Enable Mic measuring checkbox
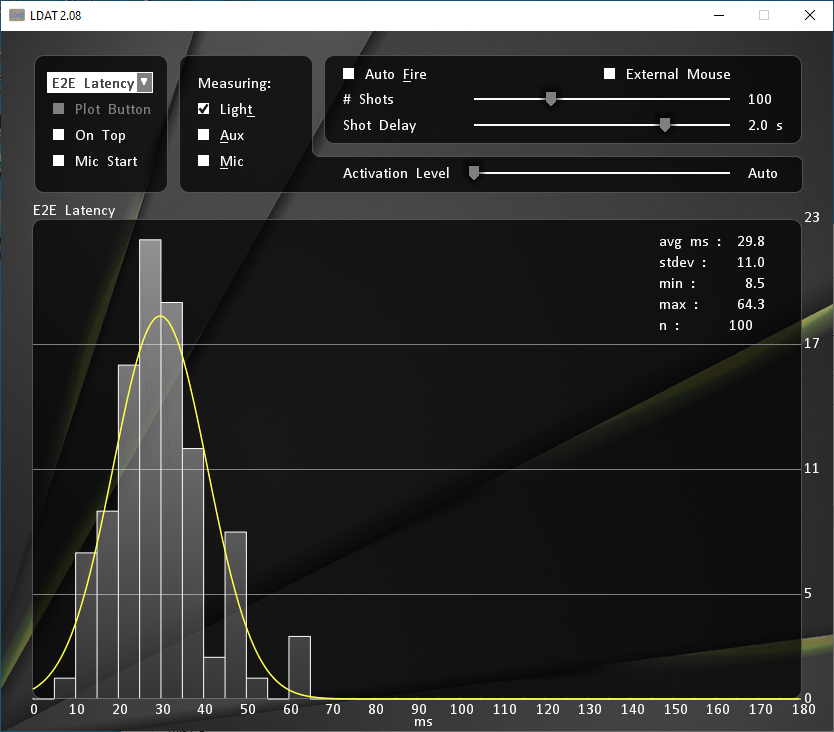Screen dimensions: 834x732 coord(204,161)
